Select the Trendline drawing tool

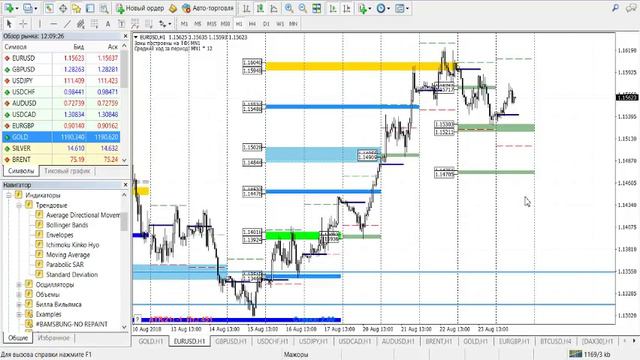[67, 24]
